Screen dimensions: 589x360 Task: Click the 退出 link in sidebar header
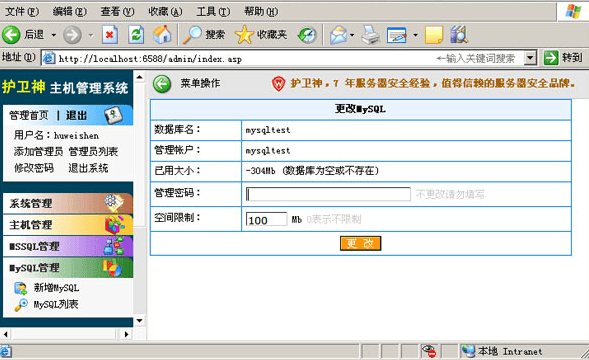76,115
